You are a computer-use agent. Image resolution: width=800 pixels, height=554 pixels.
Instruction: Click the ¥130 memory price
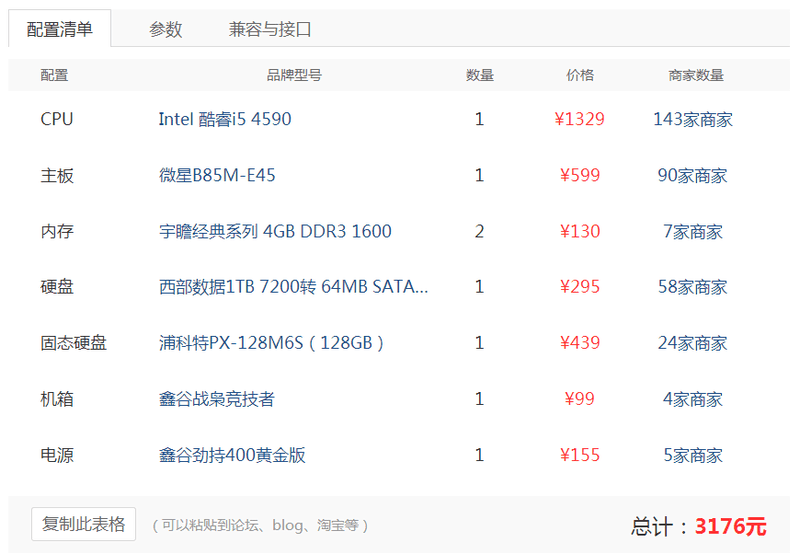580,231
